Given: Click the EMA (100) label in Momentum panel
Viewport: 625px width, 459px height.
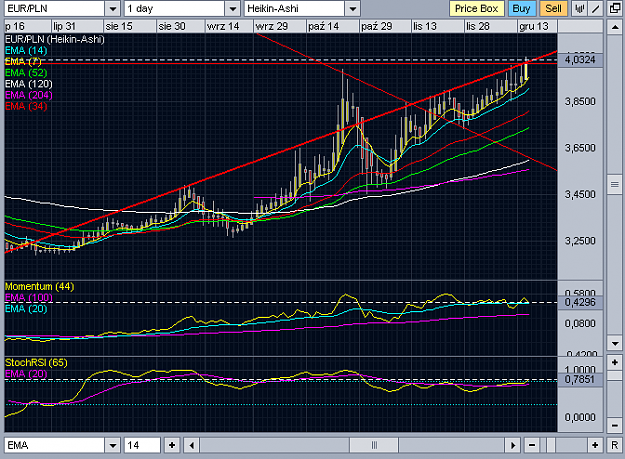Looking at the screenshot, I should tap(29, 298).
